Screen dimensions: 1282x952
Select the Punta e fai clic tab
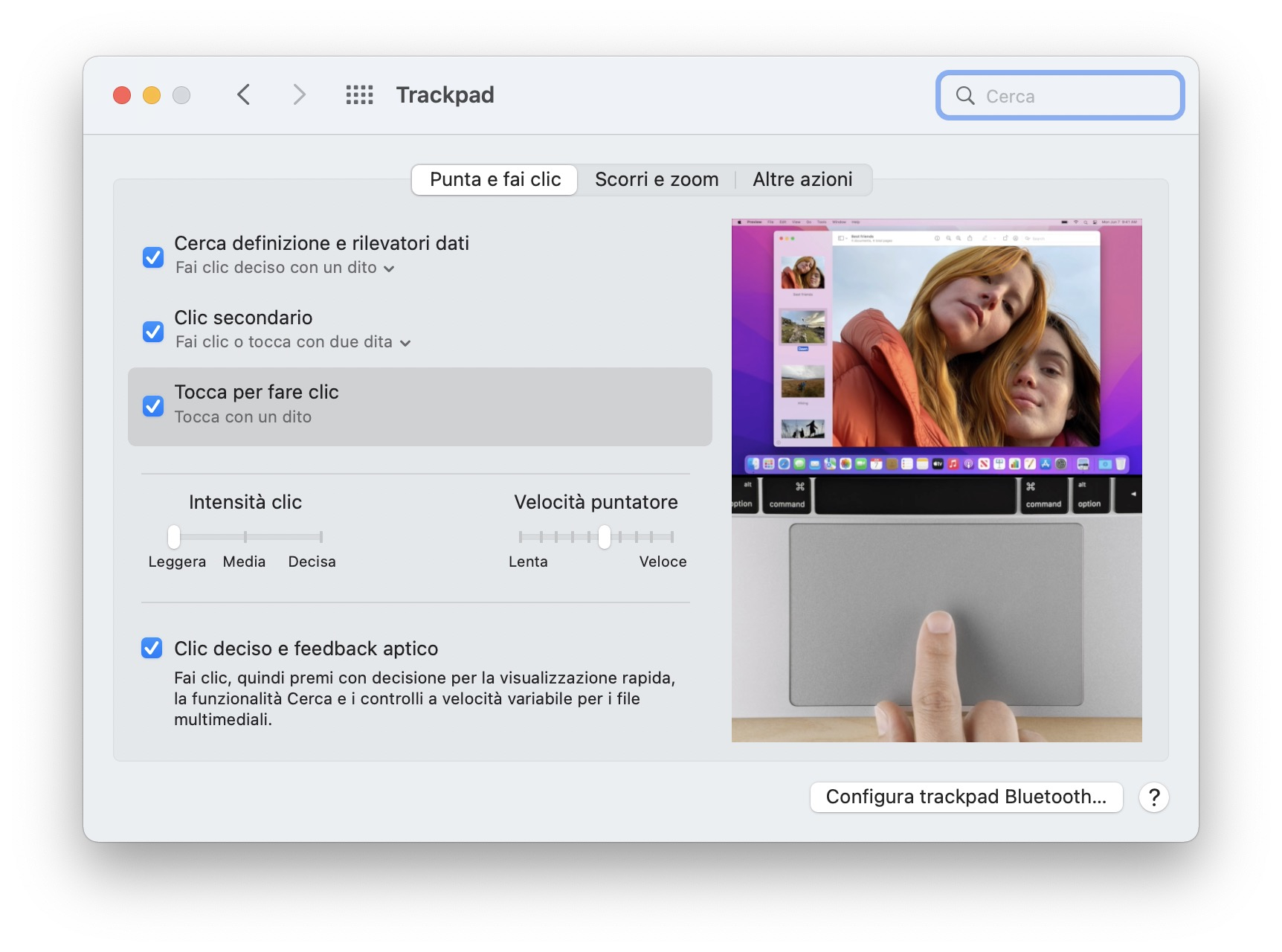[x=495, y=180]
